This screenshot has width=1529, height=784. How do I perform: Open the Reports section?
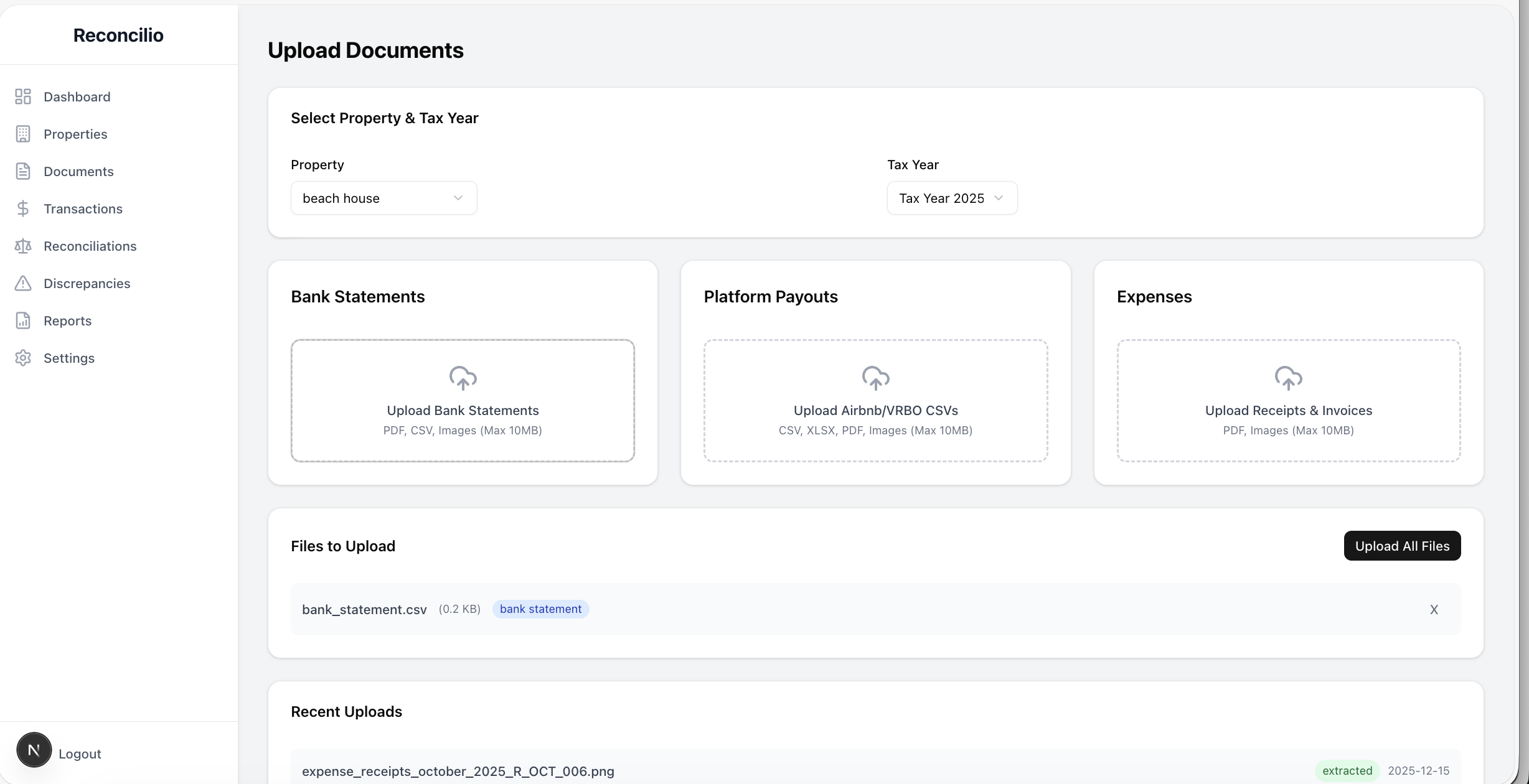[67, 320]
